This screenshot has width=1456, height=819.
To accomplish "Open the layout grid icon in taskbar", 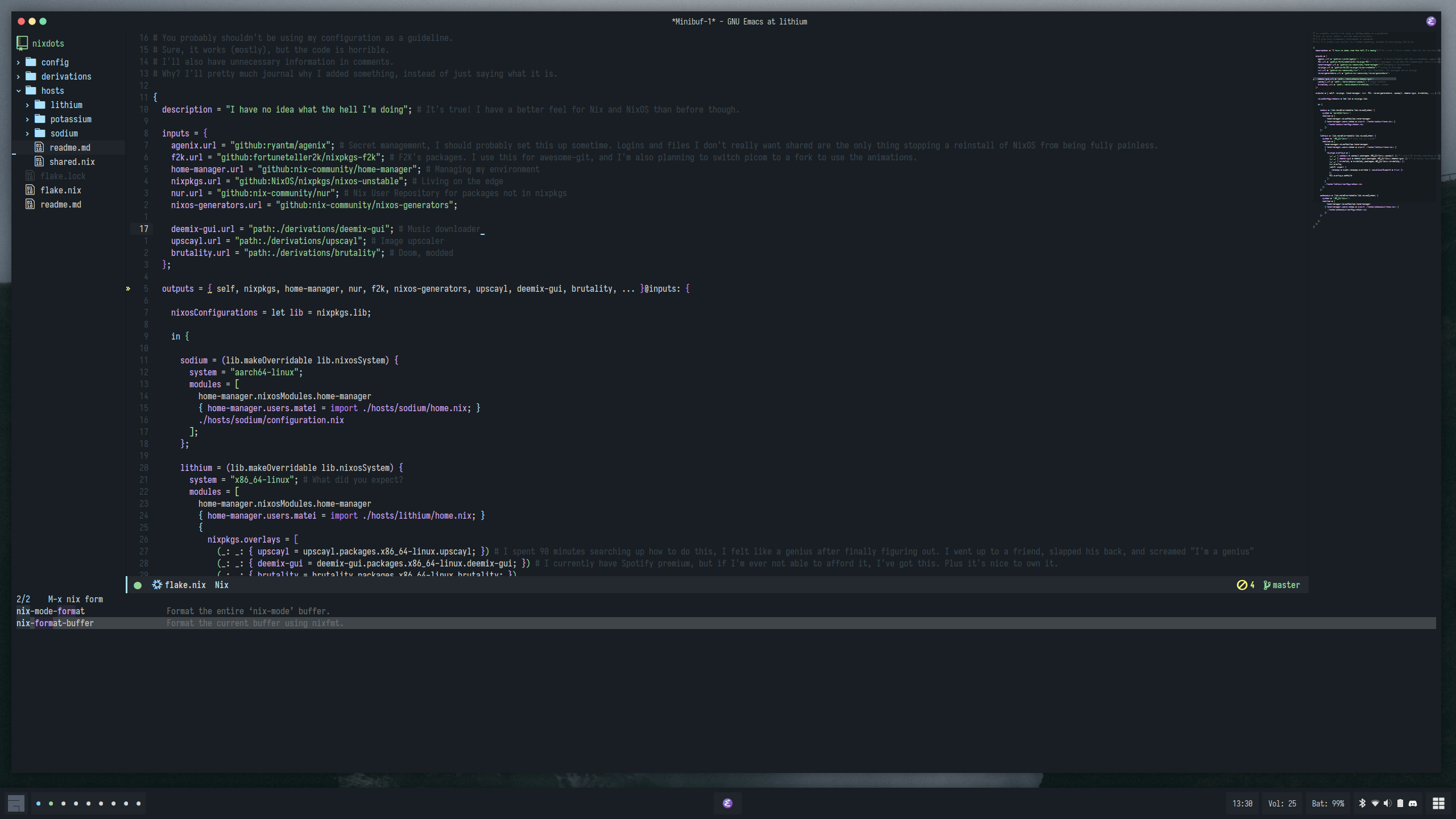I will tap(1438, 803).
